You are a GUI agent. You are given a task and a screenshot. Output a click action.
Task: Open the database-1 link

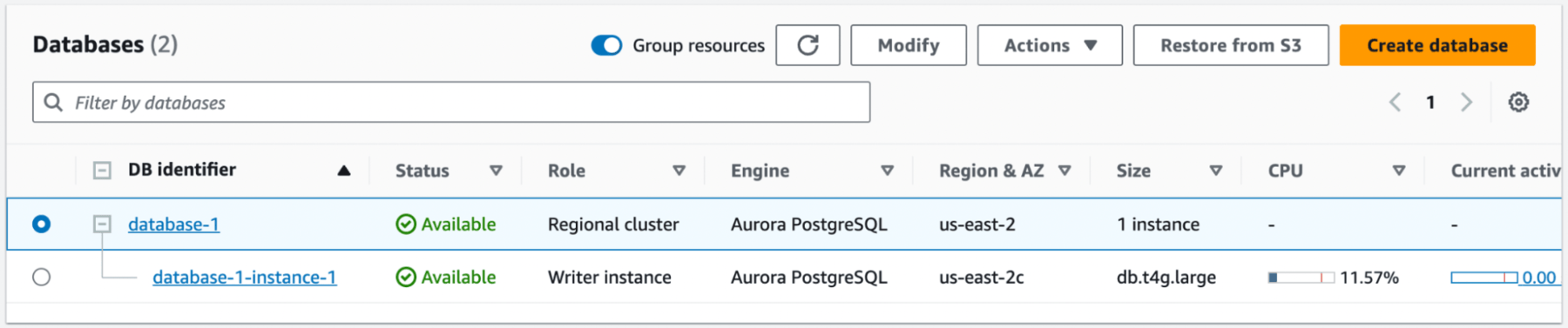click(x=173, y=224)
